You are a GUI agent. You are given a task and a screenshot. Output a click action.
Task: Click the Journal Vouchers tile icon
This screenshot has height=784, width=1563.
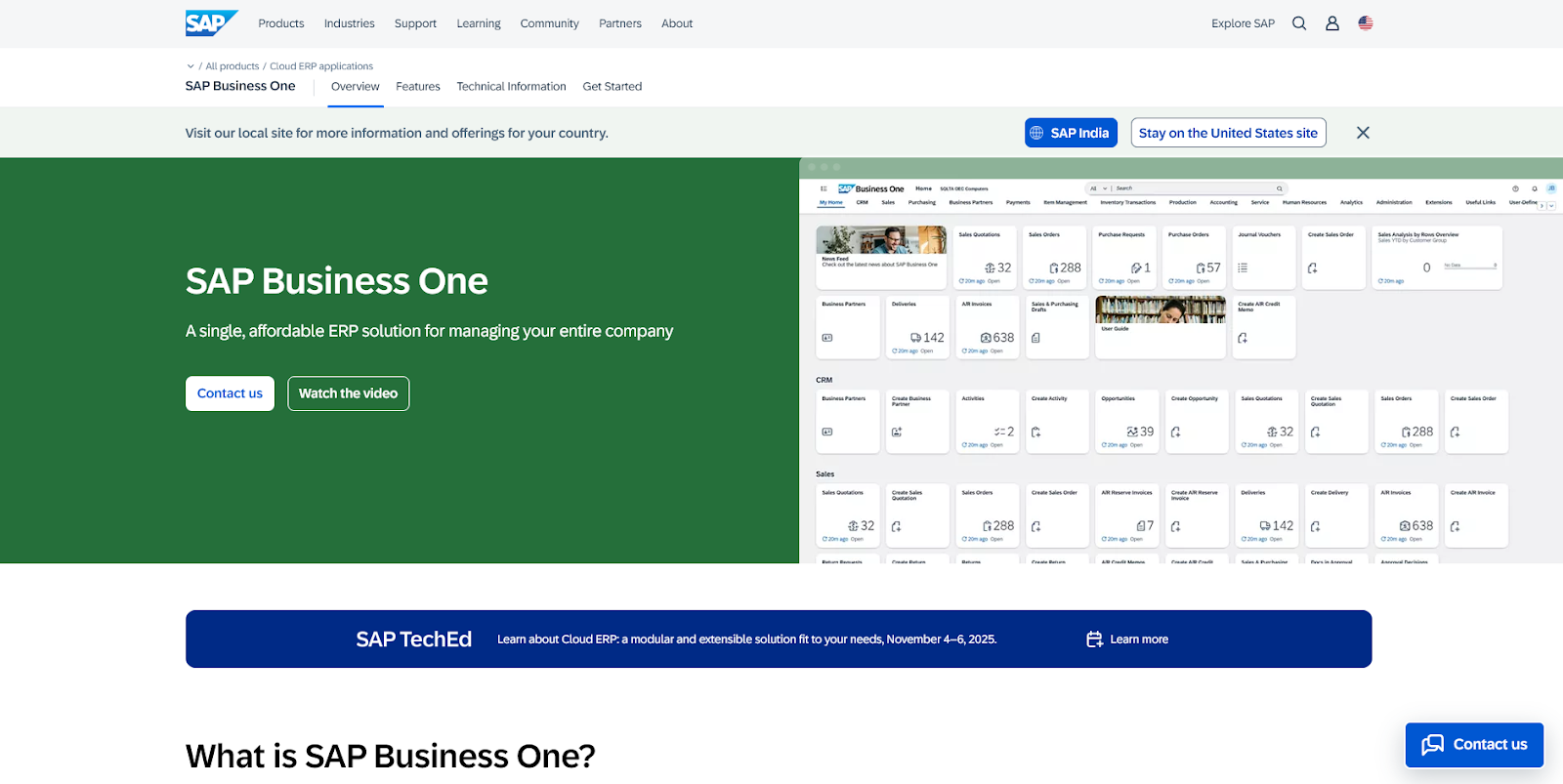1243,268
